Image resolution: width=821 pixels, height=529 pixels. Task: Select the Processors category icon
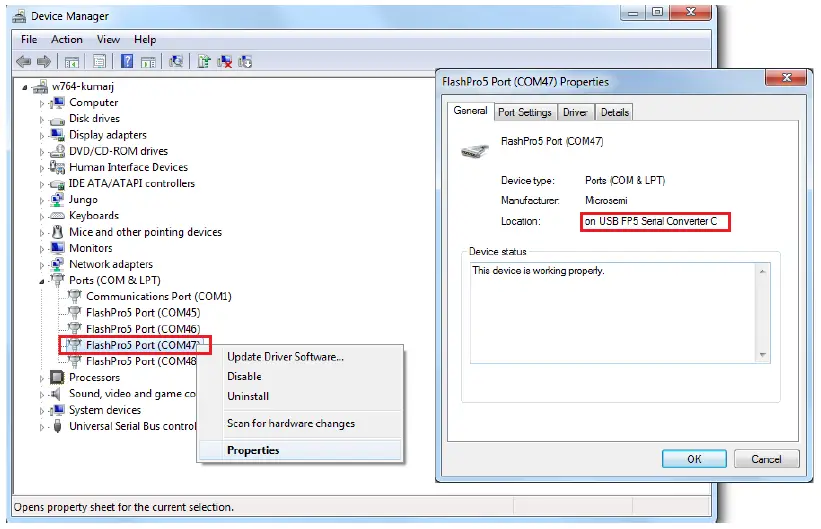57,377
